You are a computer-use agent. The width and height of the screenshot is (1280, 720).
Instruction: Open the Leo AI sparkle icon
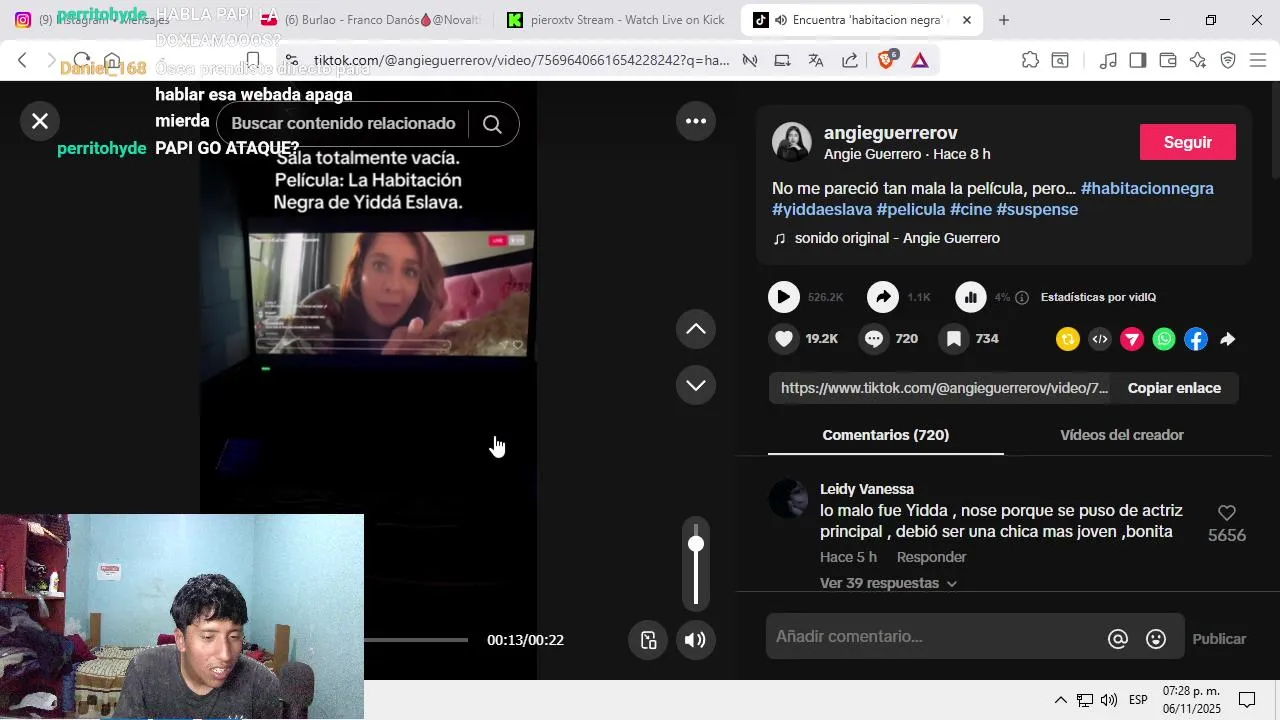pos(1198,60)
